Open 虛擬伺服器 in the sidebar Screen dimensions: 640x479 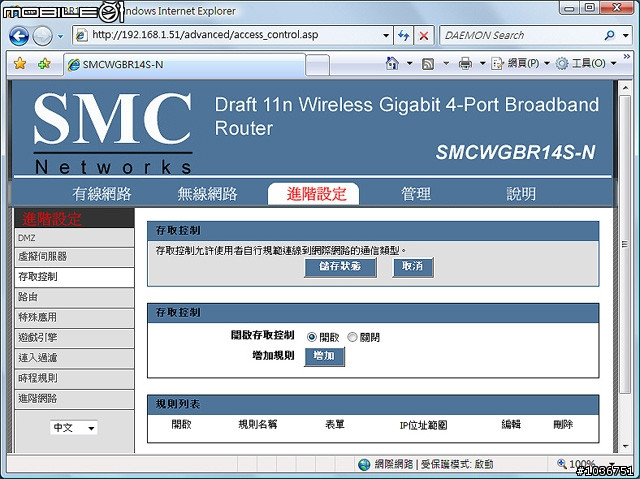74,257
